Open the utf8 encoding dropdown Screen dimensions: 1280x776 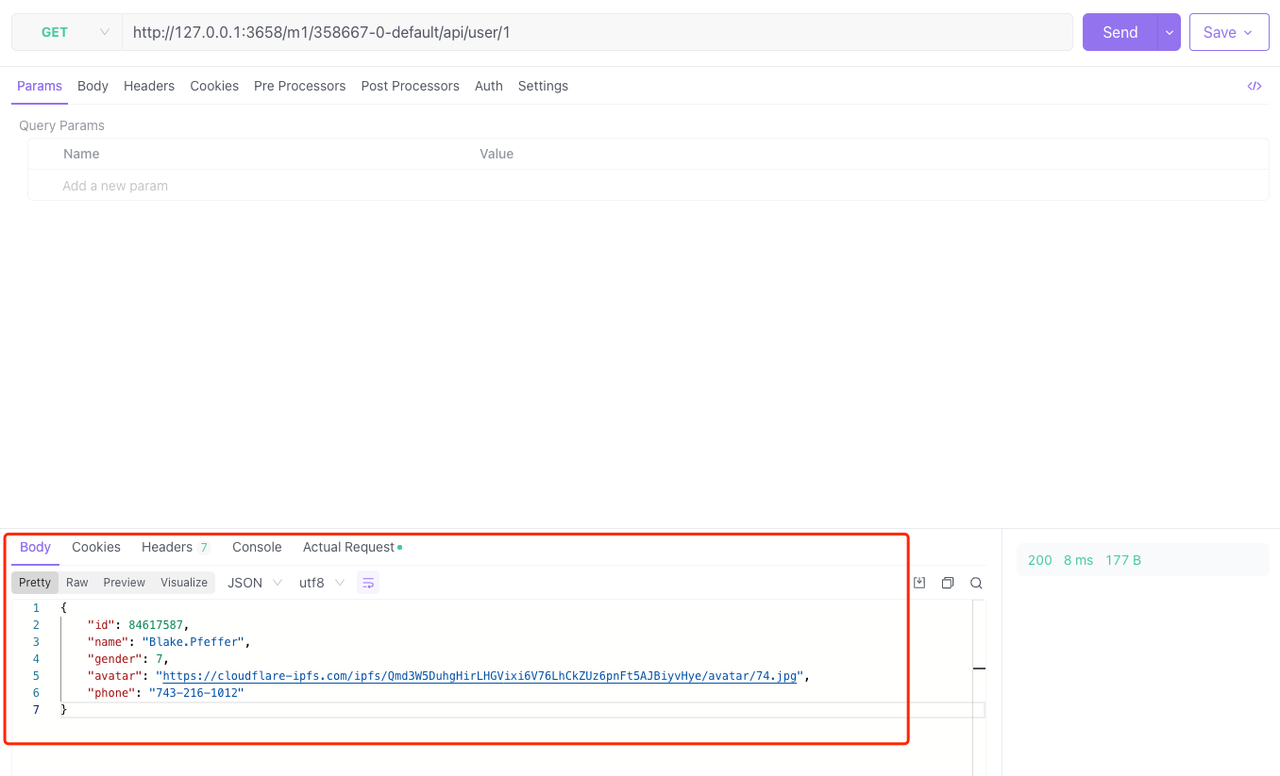(x=322, y=583)
